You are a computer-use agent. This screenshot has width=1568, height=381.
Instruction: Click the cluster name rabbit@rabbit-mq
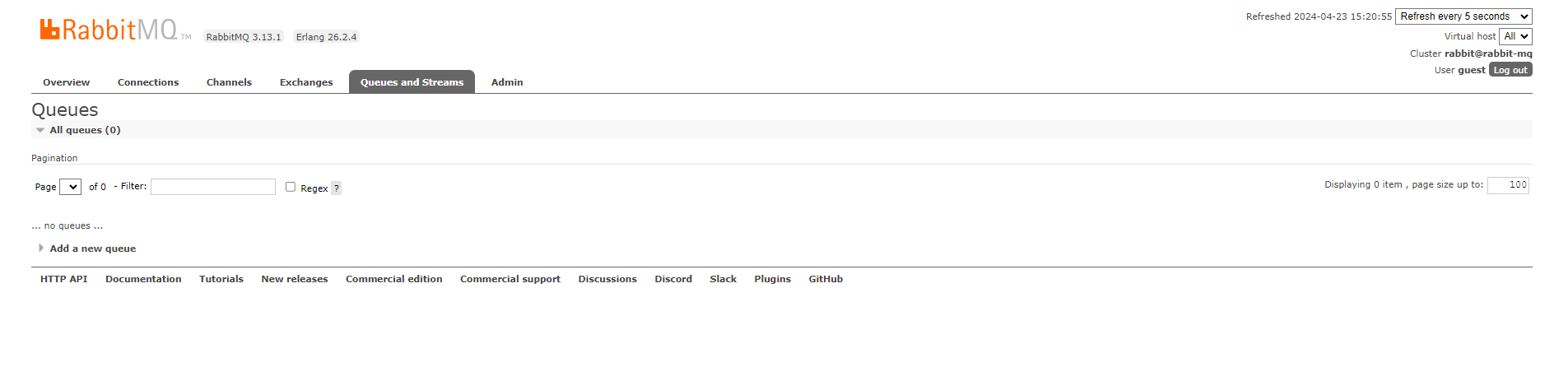click(x=1488, y=53)
